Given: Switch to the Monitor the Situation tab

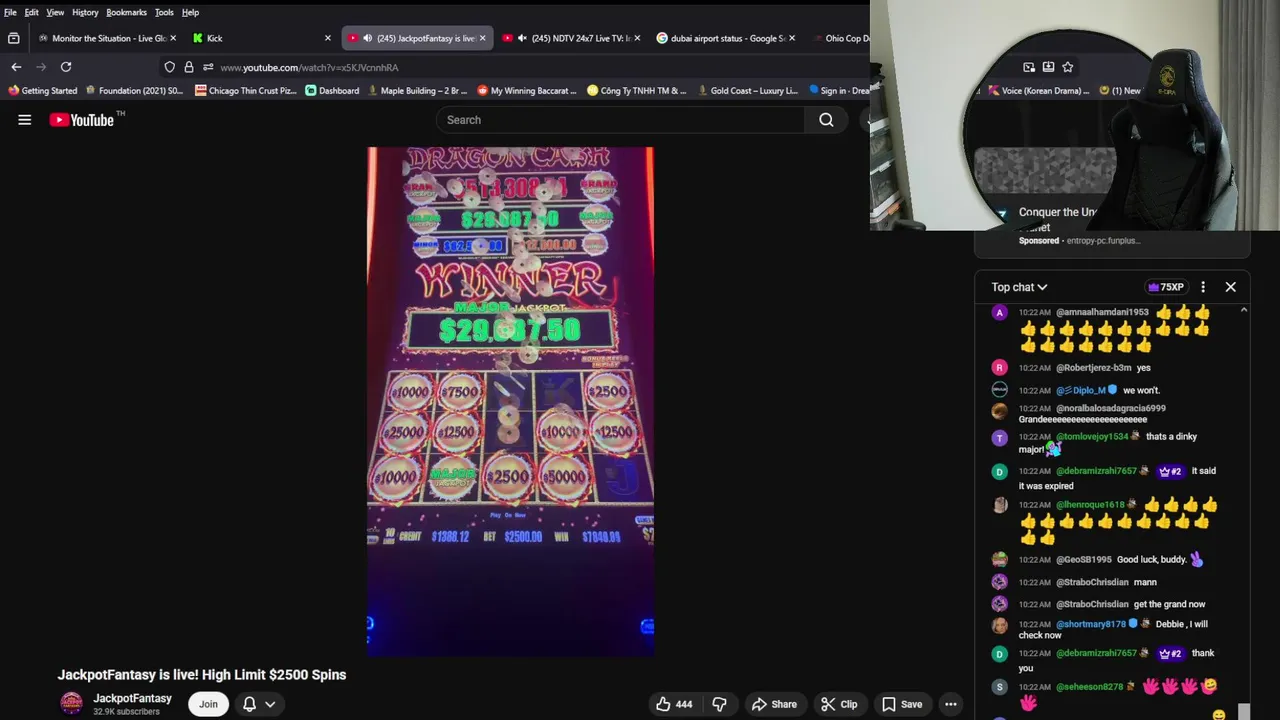Looking at the screenshot, I should [x=108, y=38].
